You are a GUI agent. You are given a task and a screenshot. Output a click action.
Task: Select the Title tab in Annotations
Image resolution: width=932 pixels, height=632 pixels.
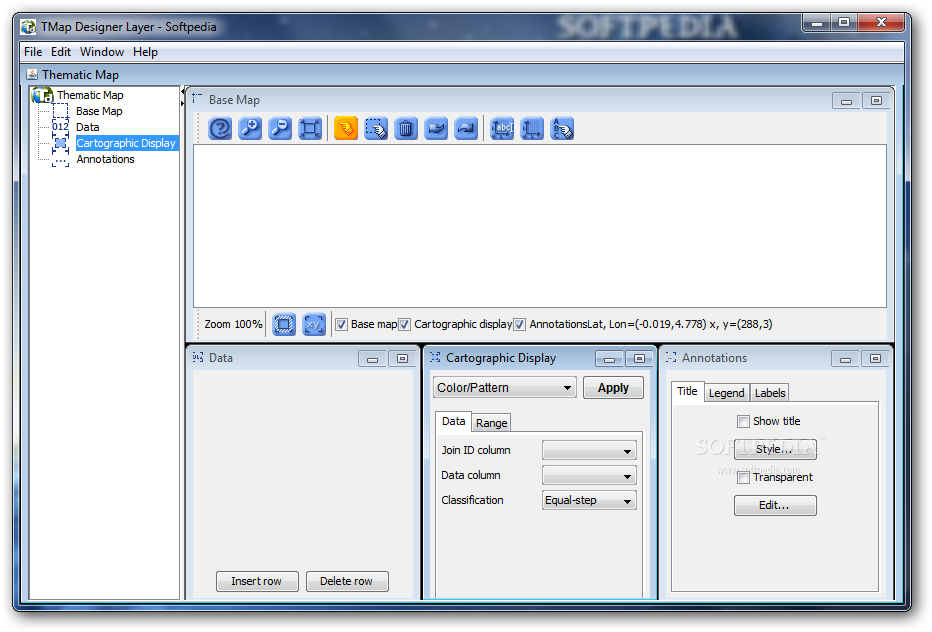[687, 391]
